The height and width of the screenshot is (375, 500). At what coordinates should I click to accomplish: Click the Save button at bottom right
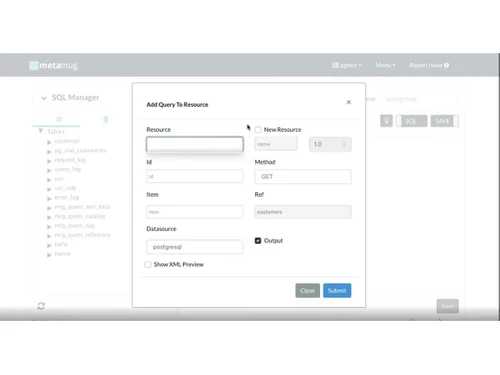pyautogui.click(x=447, y=306)
